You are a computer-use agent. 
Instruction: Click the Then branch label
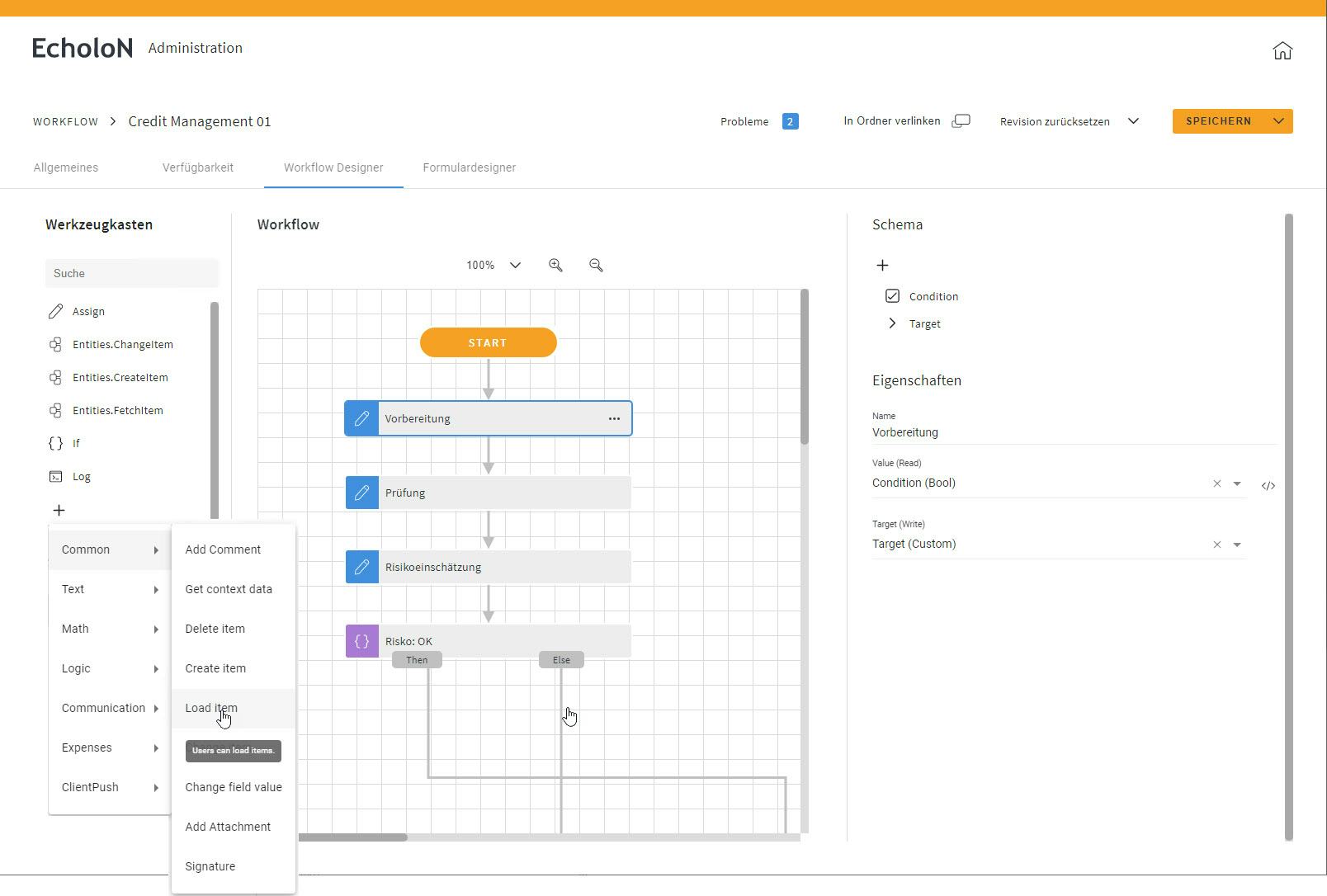tap(417, 660)
